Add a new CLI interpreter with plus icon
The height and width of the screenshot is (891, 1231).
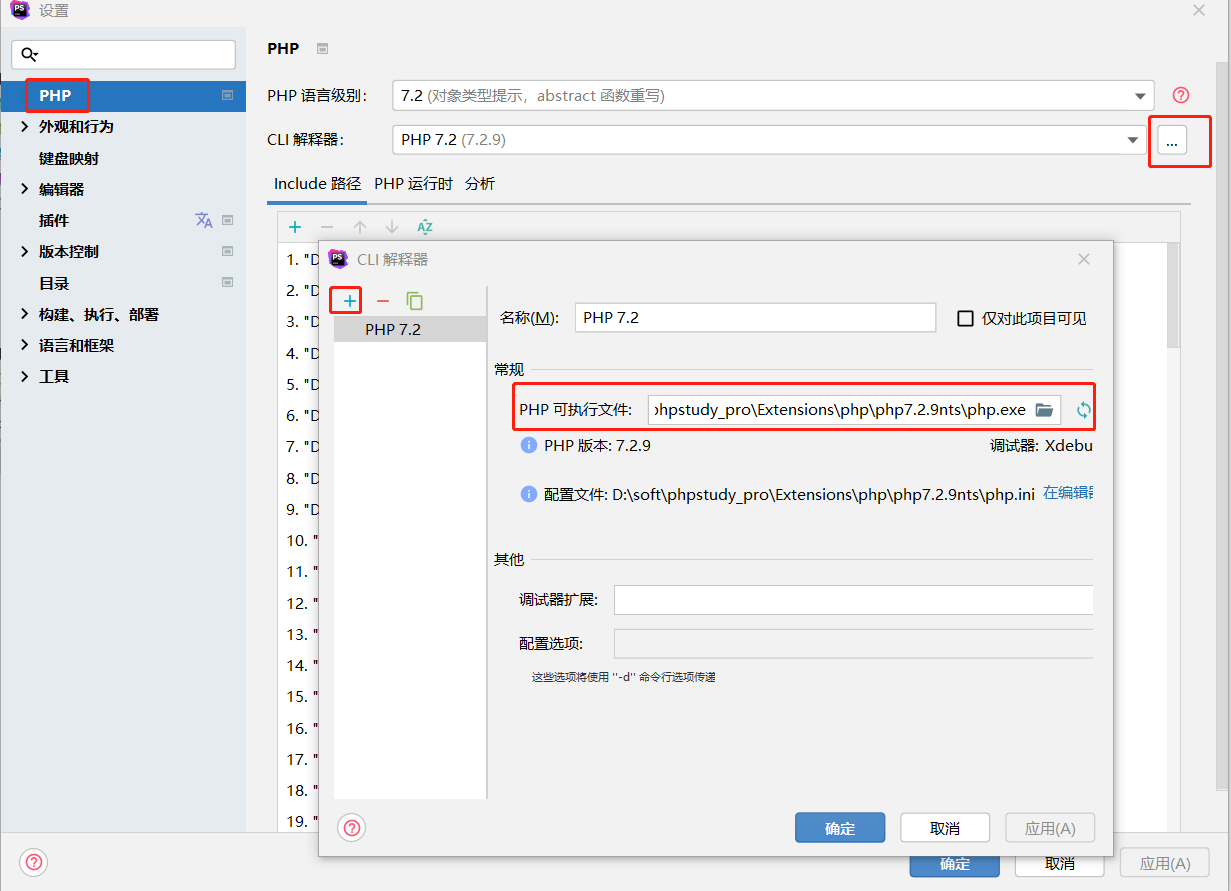click(349, 301)
